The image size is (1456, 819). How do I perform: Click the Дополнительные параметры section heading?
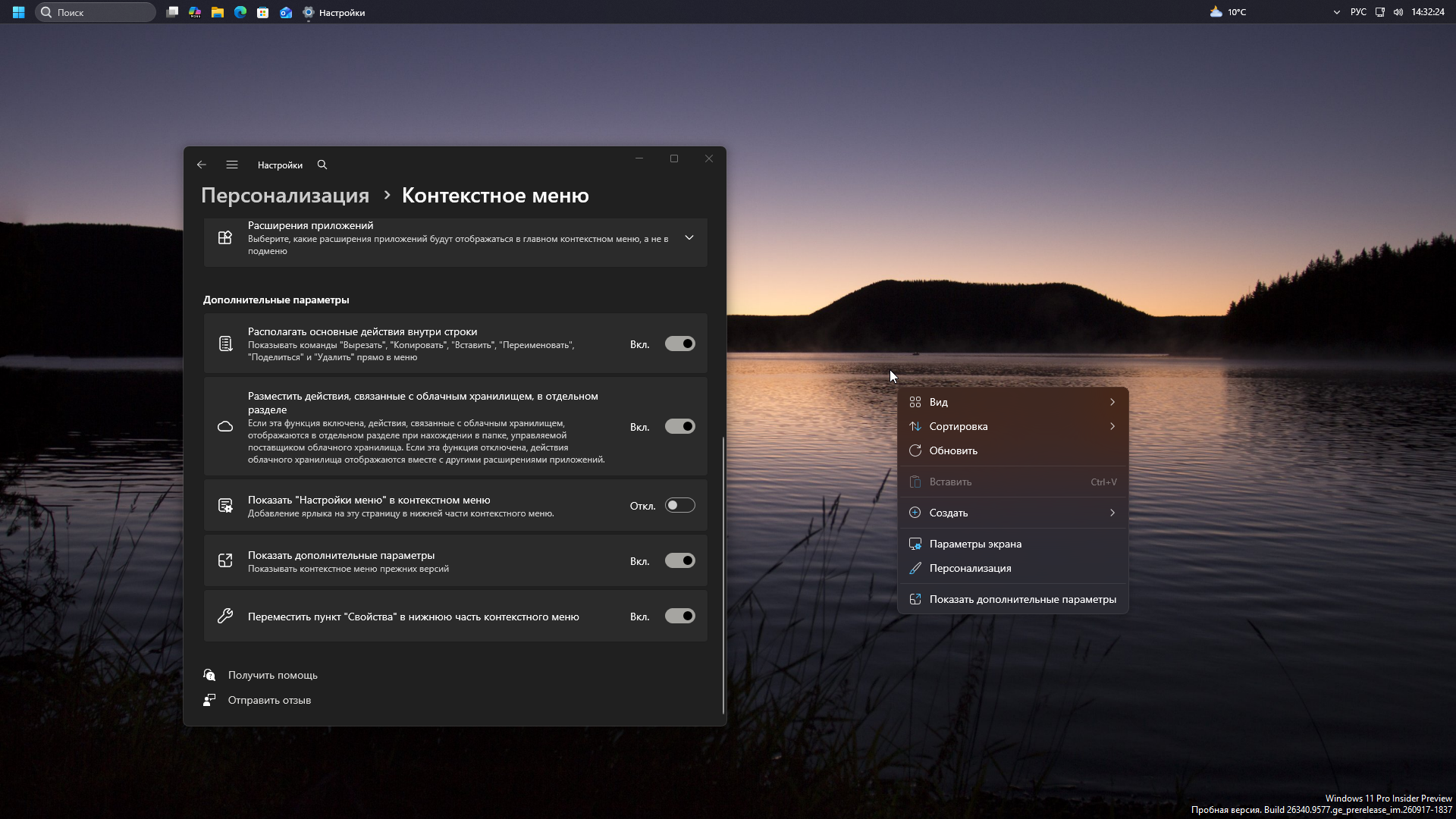point(276,300)
